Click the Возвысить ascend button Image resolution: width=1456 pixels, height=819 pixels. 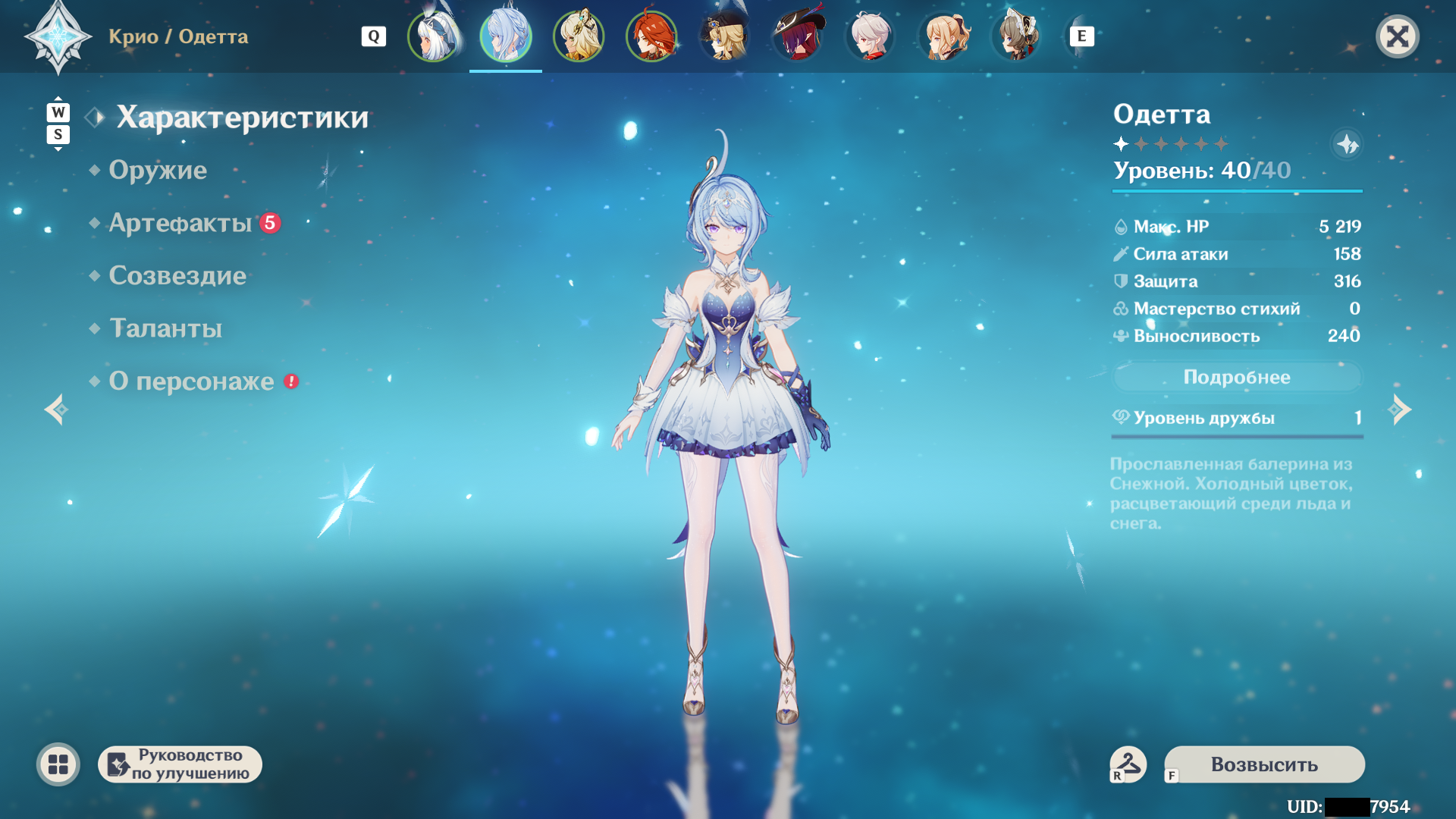1264,764
